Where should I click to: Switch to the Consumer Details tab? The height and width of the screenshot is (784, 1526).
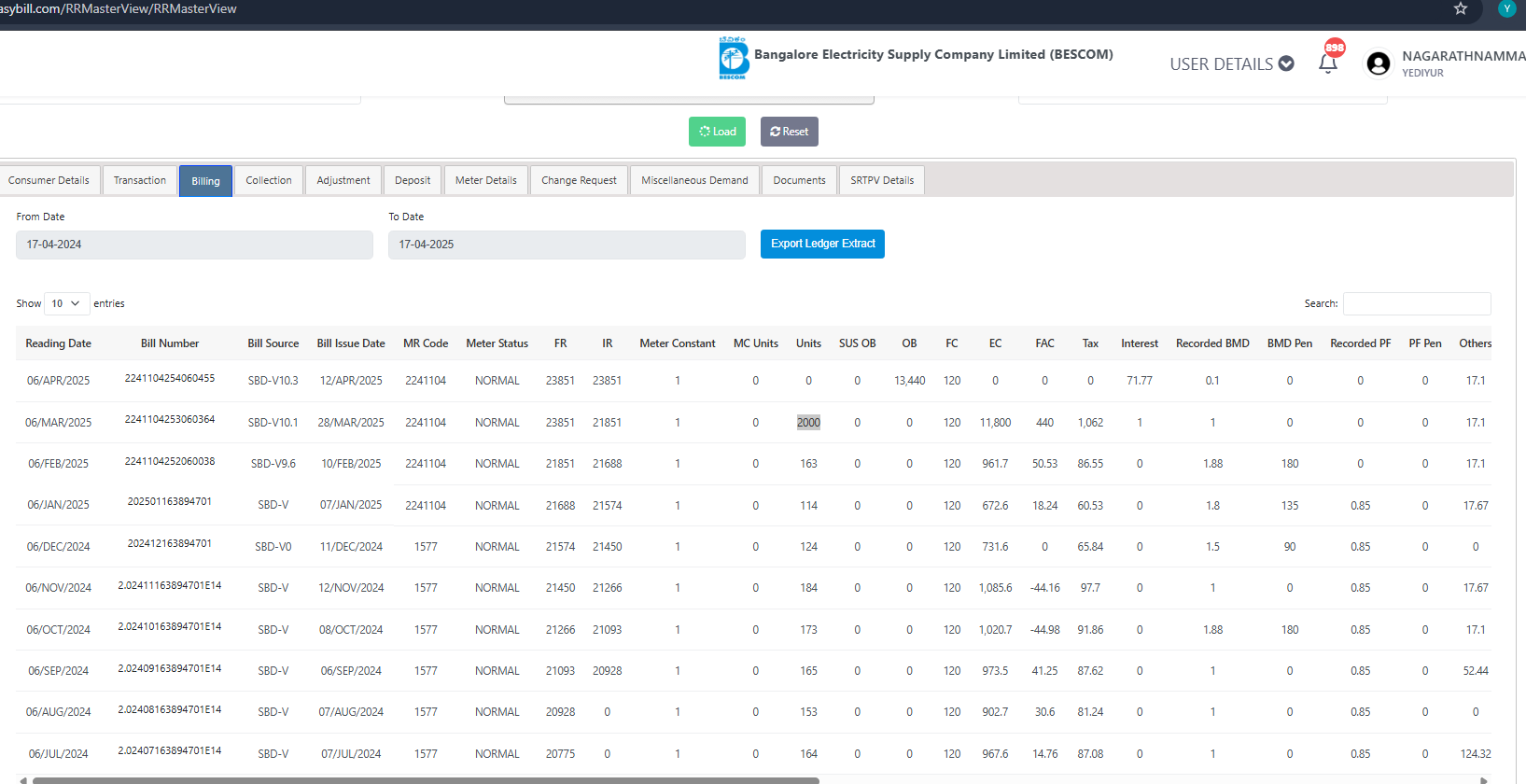point(49,180)
